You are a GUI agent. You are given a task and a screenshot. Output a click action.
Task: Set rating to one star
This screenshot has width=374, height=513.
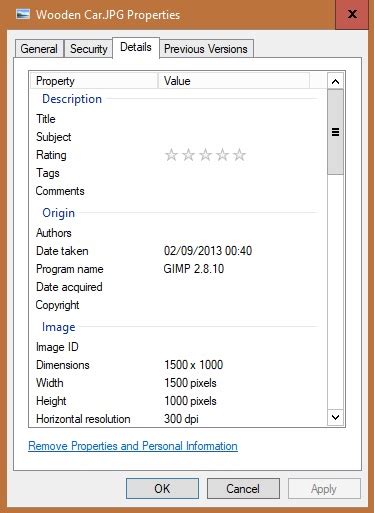coord(172,155)
